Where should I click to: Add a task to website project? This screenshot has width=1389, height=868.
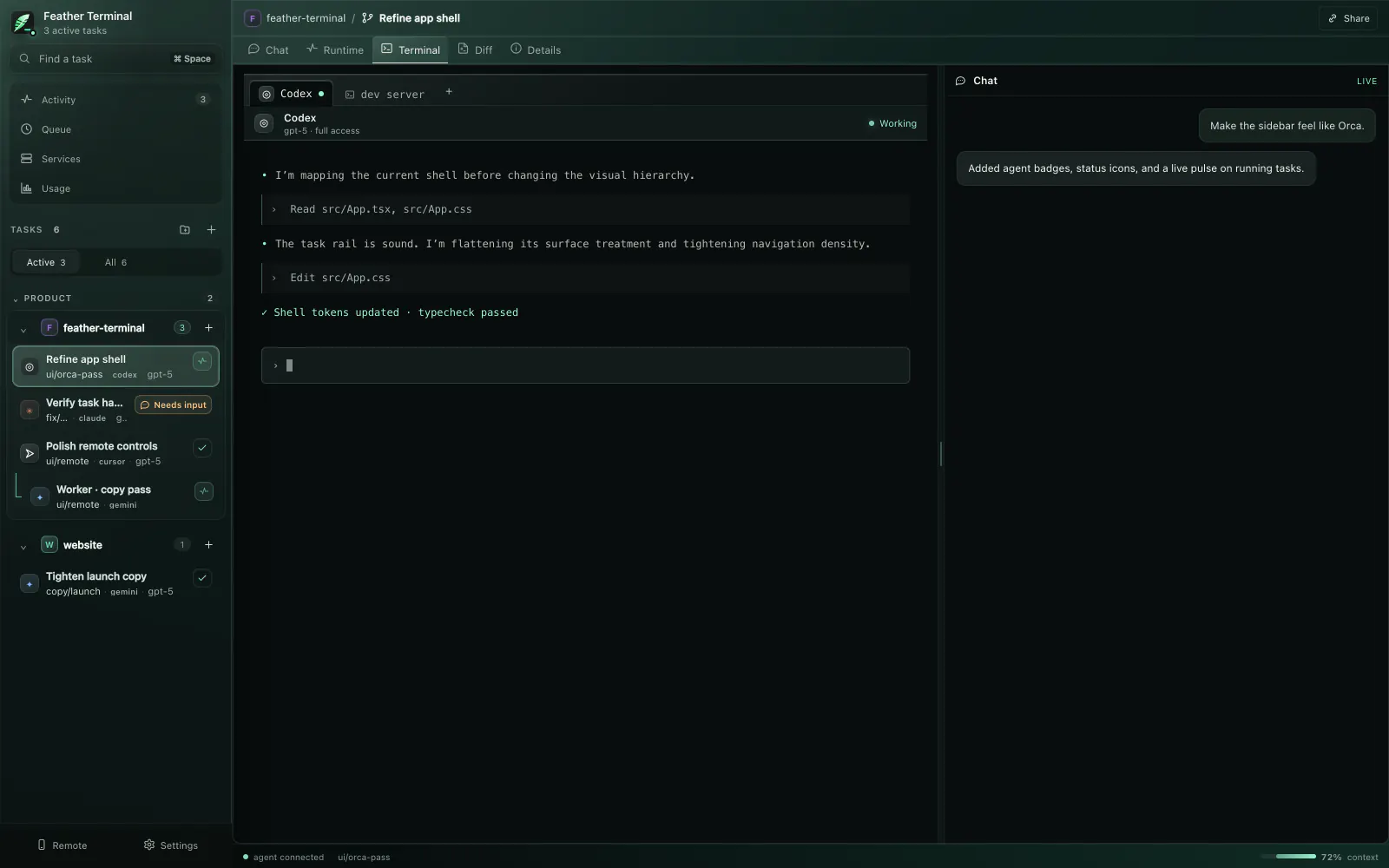click(x=208, y=545)
